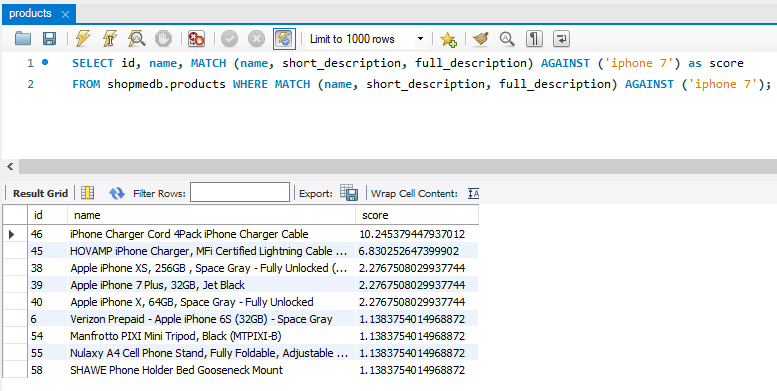Rollback transaction X icon
Screen dimensions: 777x391
pos(256,39)
